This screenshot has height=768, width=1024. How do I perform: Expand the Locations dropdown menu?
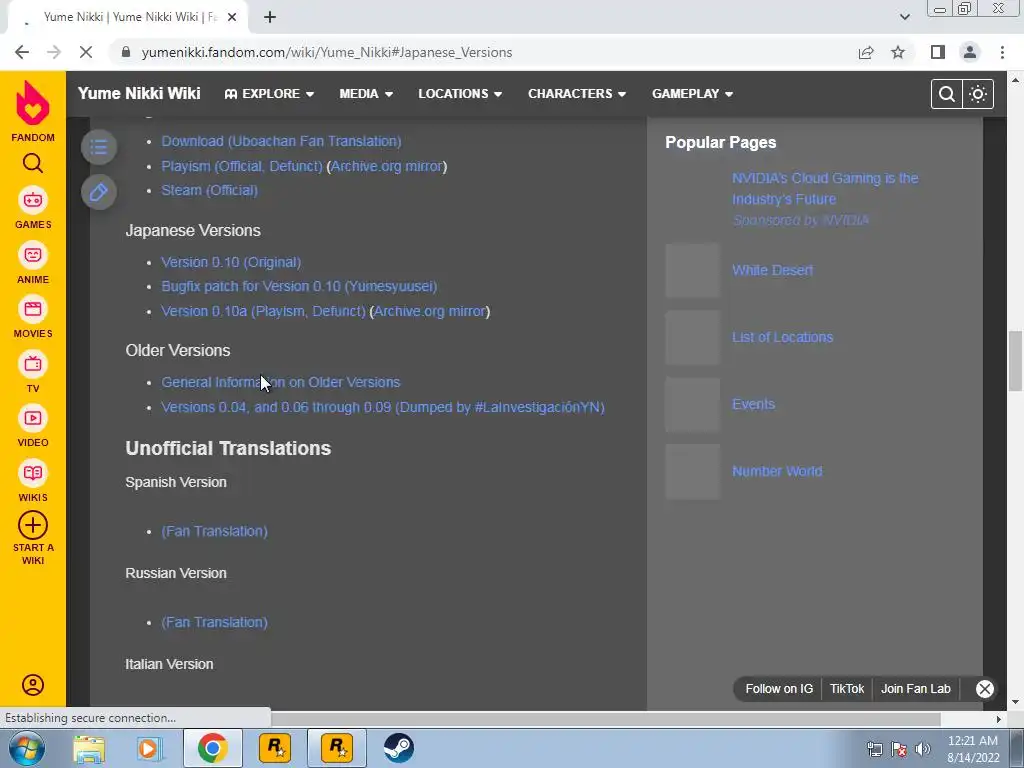[x=460, y=94]
